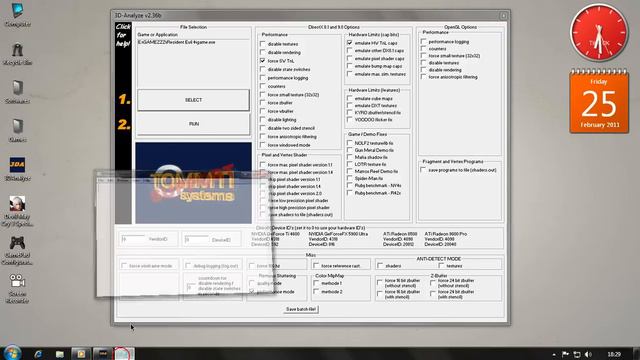Enable anti-detect mode shaders checkbox
Screen dimensions: 640x360
point(380,265)
